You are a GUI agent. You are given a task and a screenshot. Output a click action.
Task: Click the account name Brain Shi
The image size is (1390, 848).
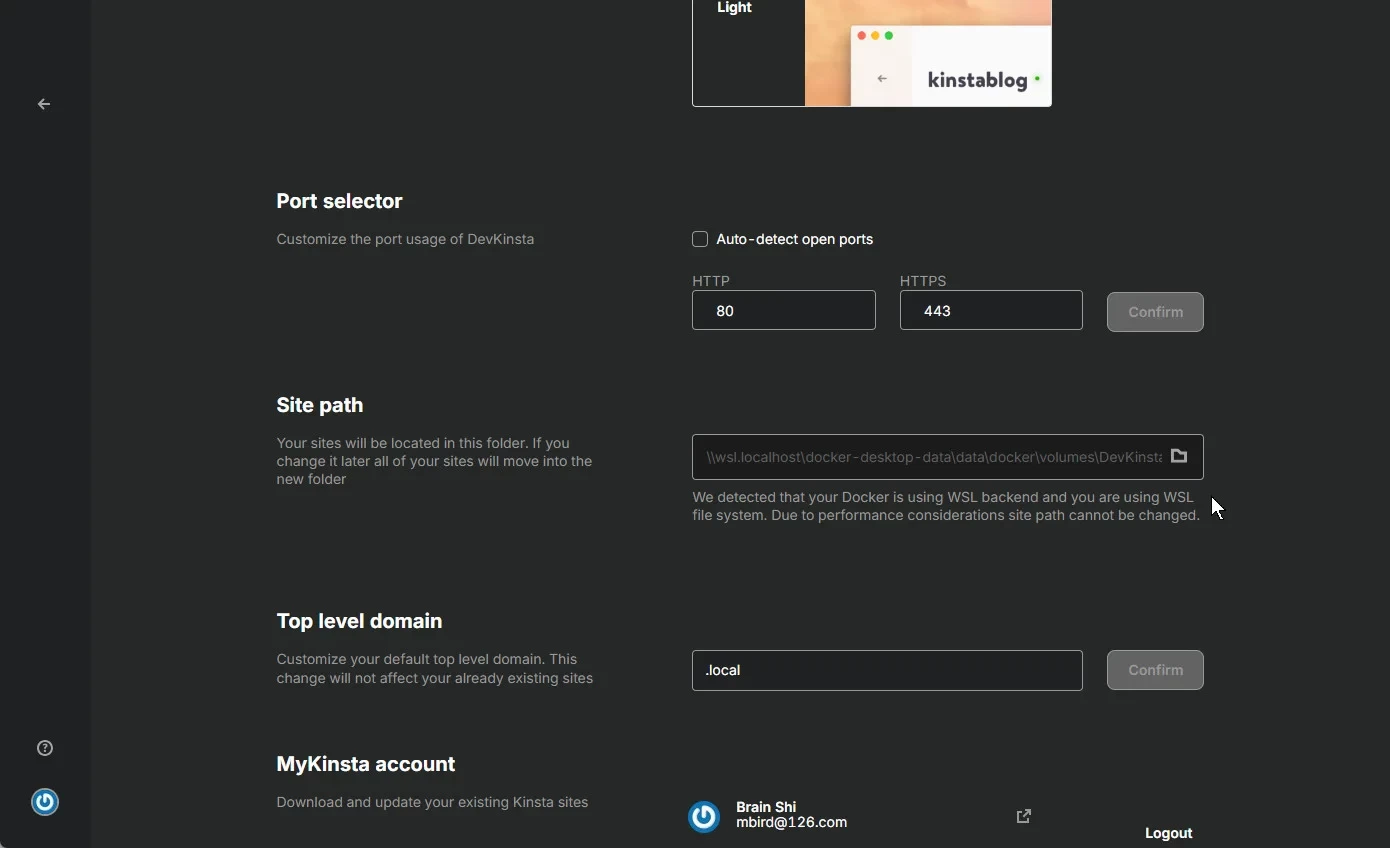(x=766, y=807)
